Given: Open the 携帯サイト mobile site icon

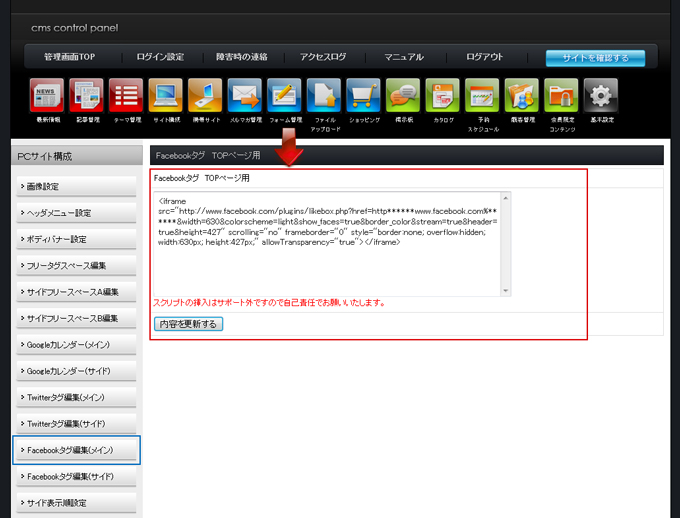Looking at the screenshot, I should (206, 96).
